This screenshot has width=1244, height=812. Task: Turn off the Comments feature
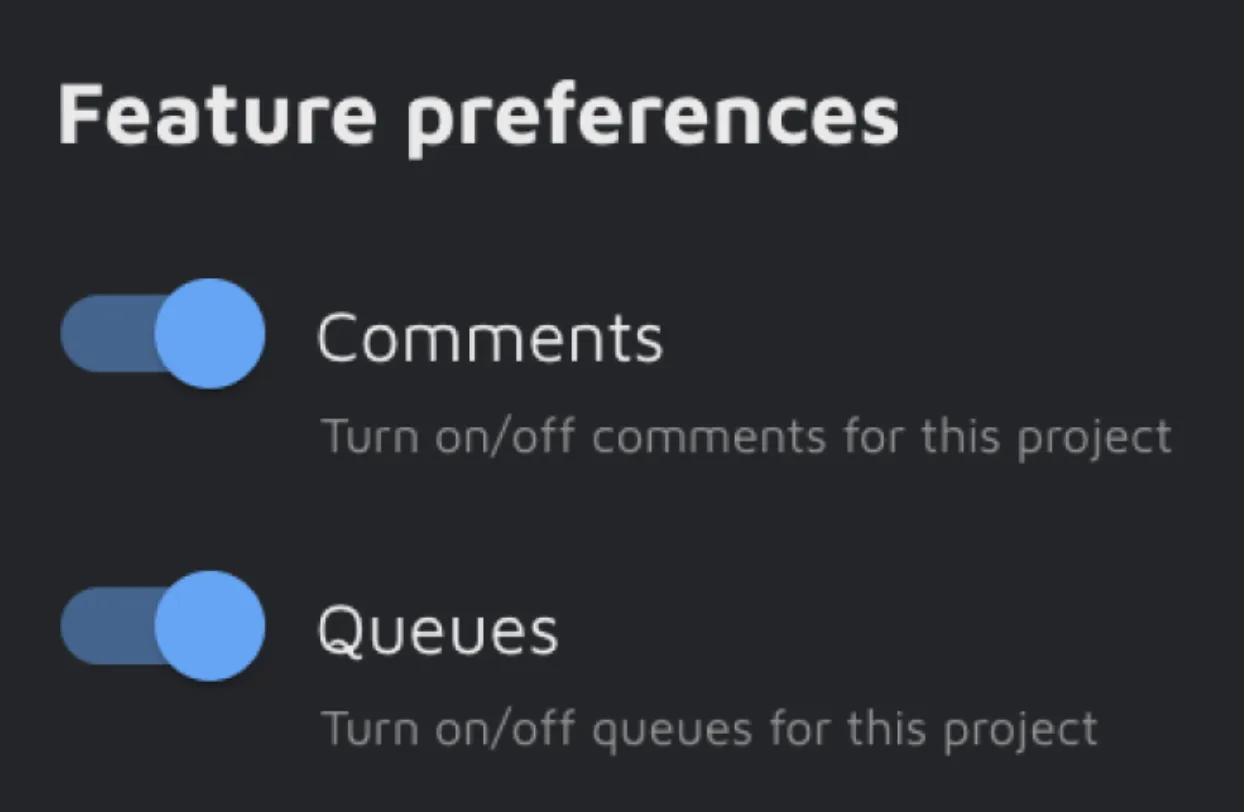pos(163,334)
